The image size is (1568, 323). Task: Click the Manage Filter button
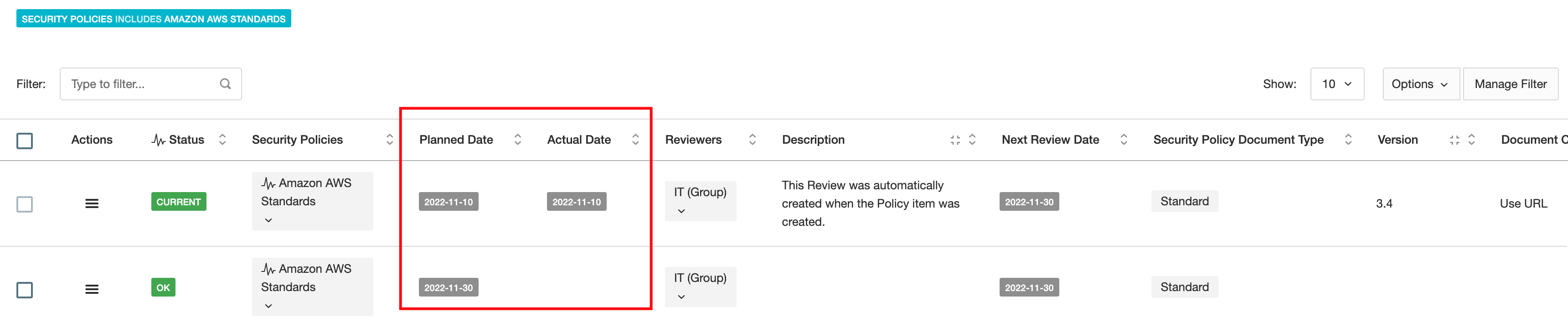[1510, 84]
